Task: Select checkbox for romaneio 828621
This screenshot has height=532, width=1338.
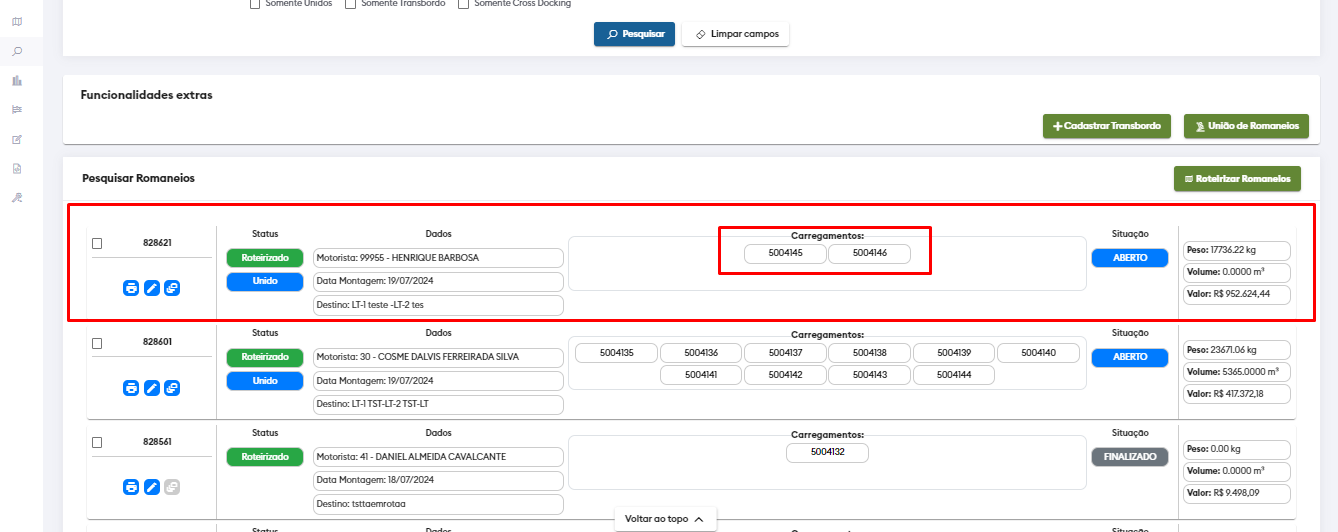Action: (97, 243)
